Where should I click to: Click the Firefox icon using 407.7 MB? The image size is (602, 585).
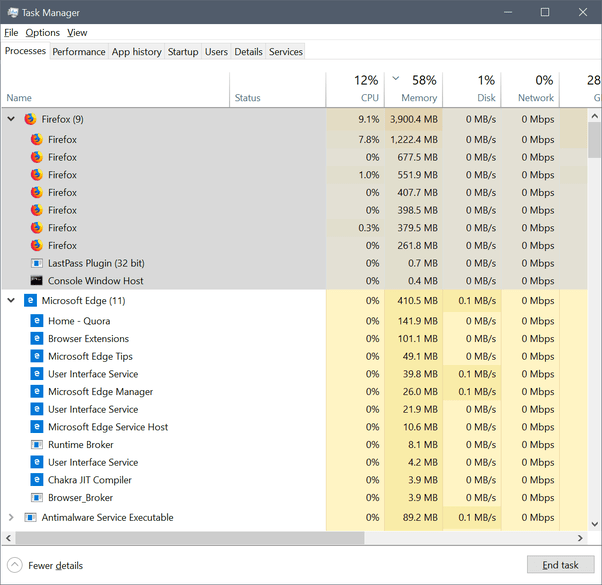pos(36,192)
